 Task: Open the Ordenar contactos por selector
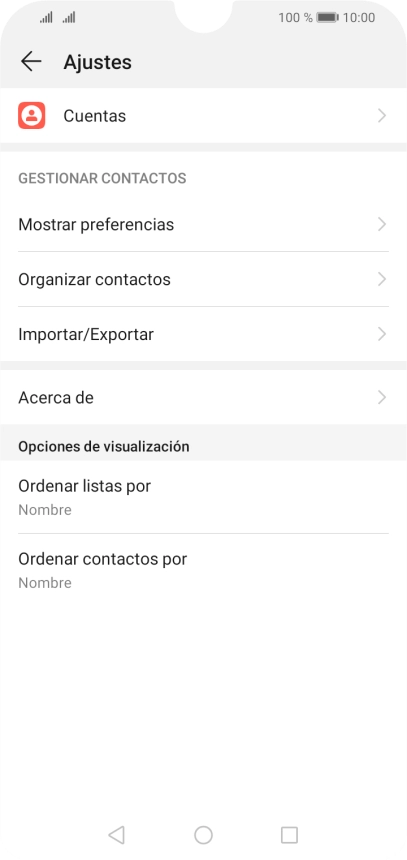[204, 570]
